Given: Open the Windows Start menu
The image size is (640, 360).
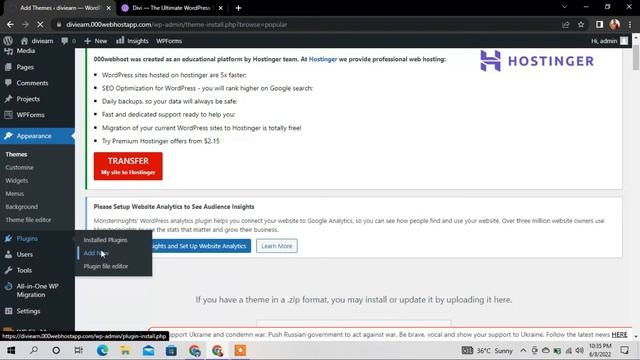Looking at the screenshot, I should click(x=11, y=350).
